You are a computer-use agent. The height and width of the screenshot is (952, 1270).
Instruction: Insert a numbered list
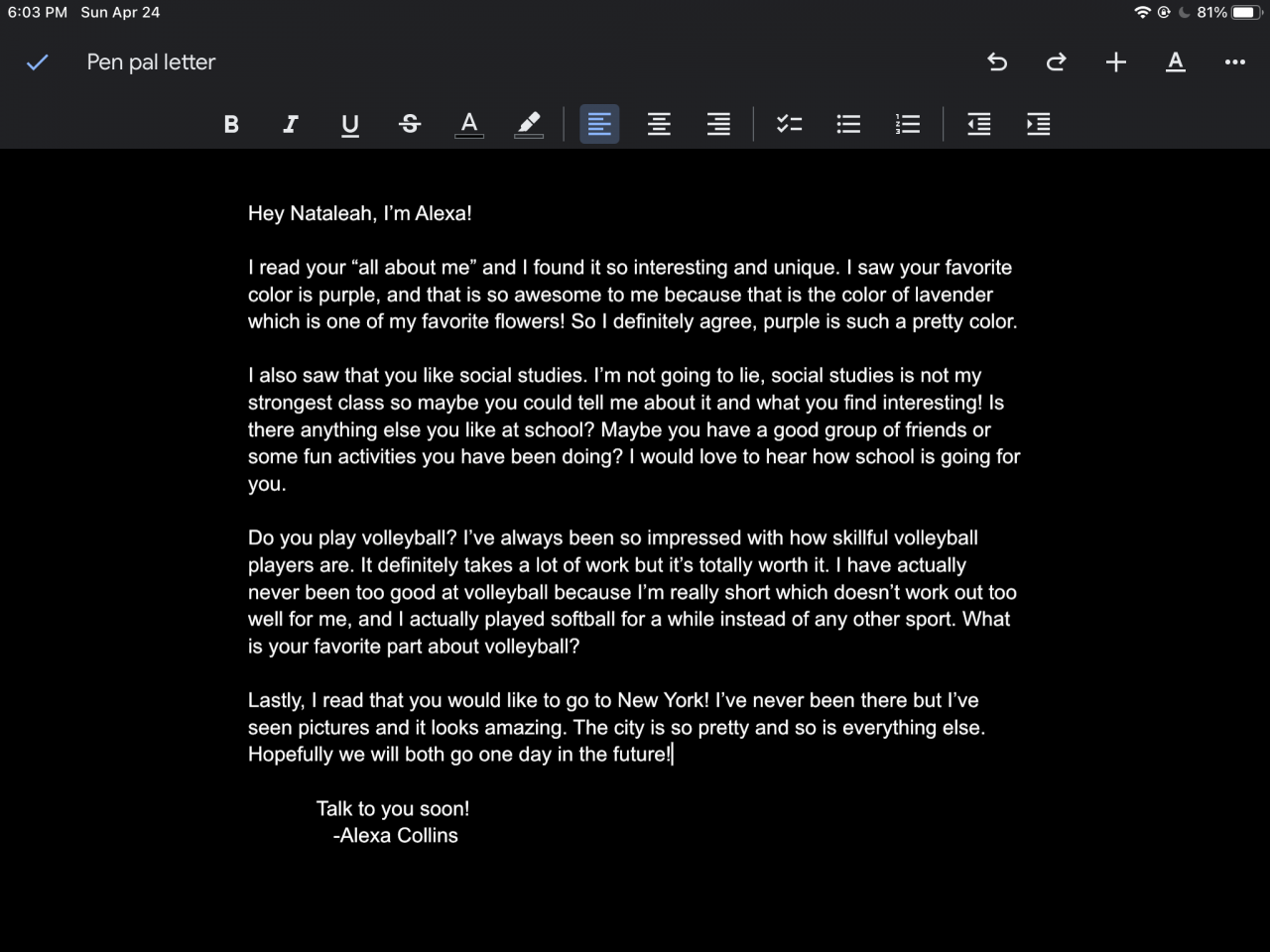pos(908,124)
